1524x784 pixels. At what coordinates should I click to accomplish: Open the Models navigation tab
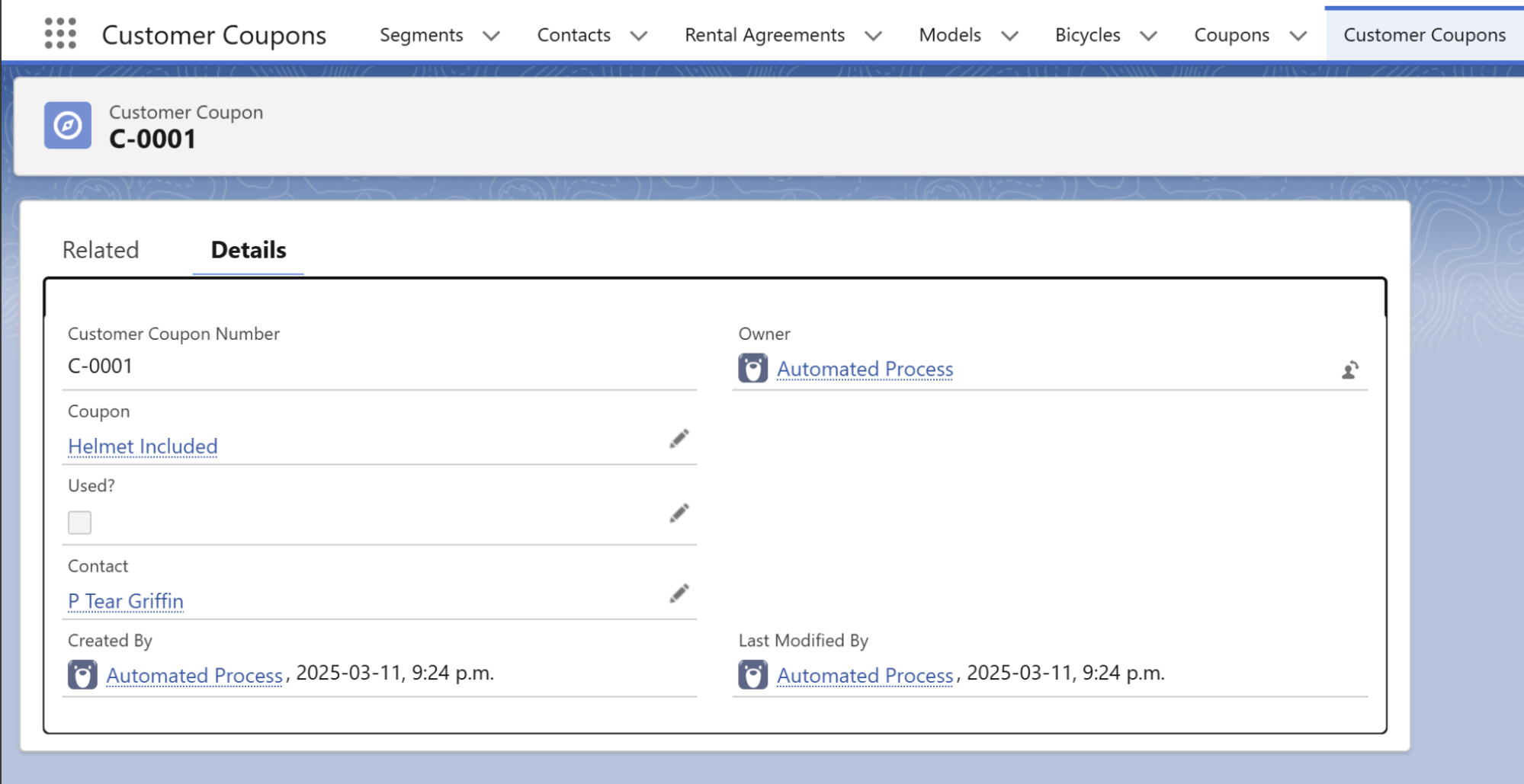tap(950, 35)
